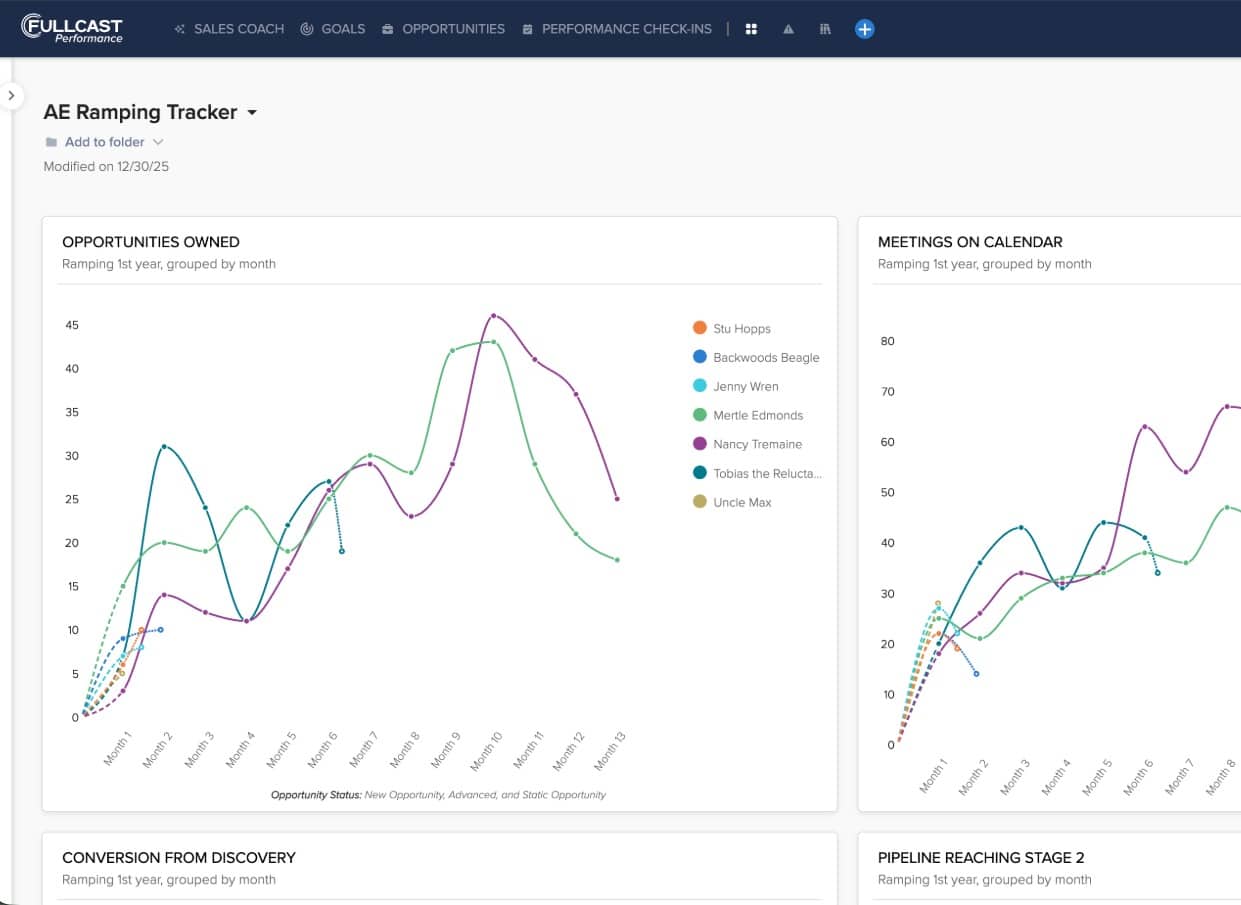Toggle Mertle Edmonds legend entry
This screenshot has height=905, width=1241.
(x=748, y=415)
